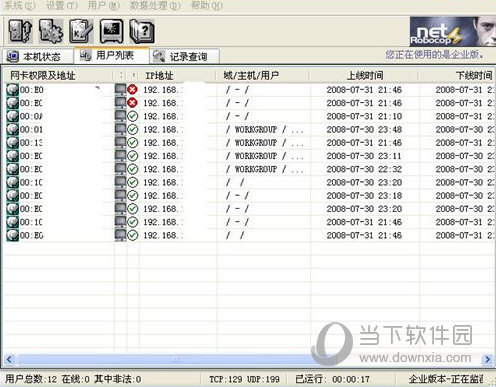496x387 pixels.
Task: Click the server-with-arrows toolbar icon
Action: (20, 31)
